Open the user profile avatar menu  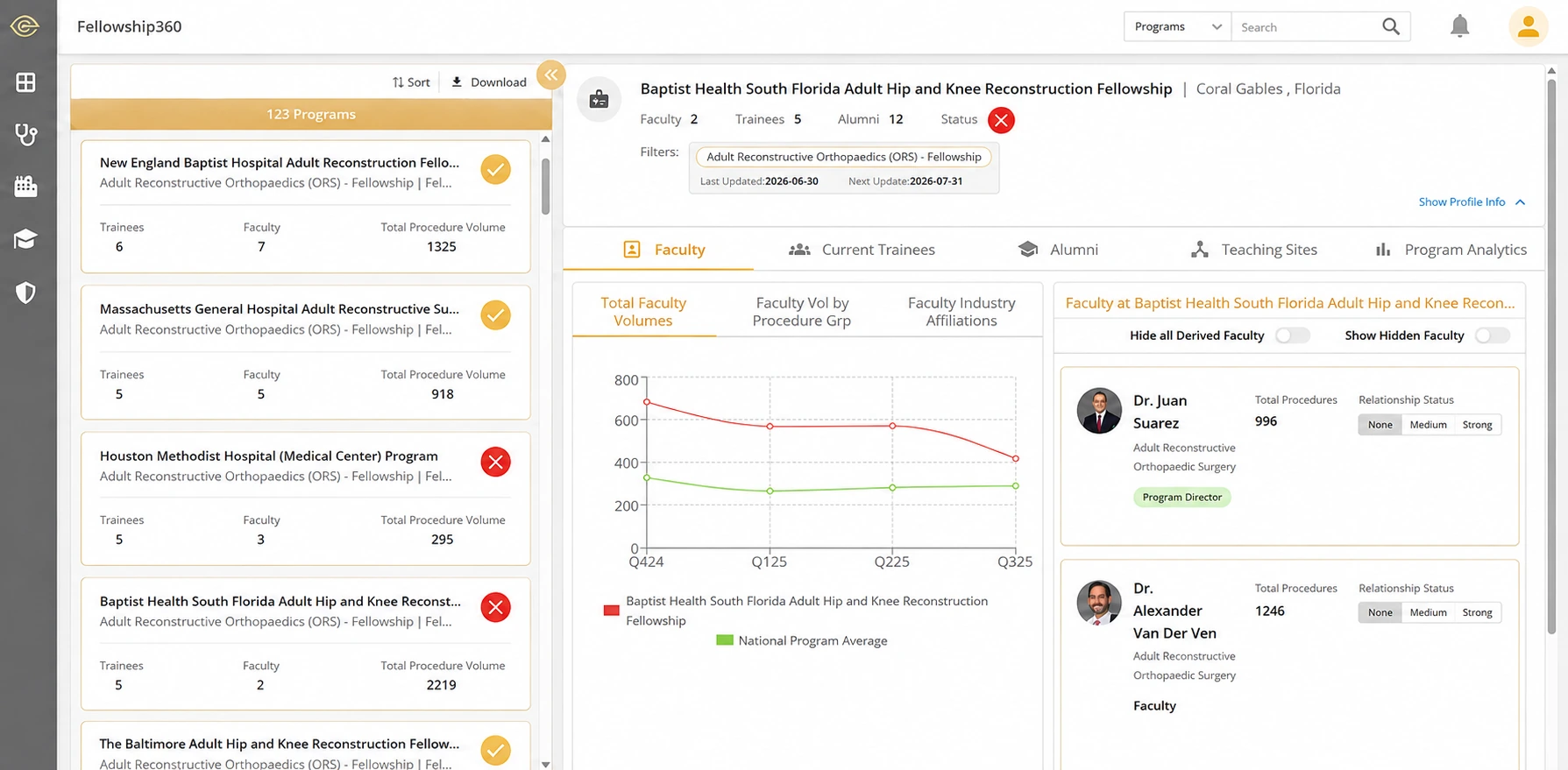(1528, 26)
